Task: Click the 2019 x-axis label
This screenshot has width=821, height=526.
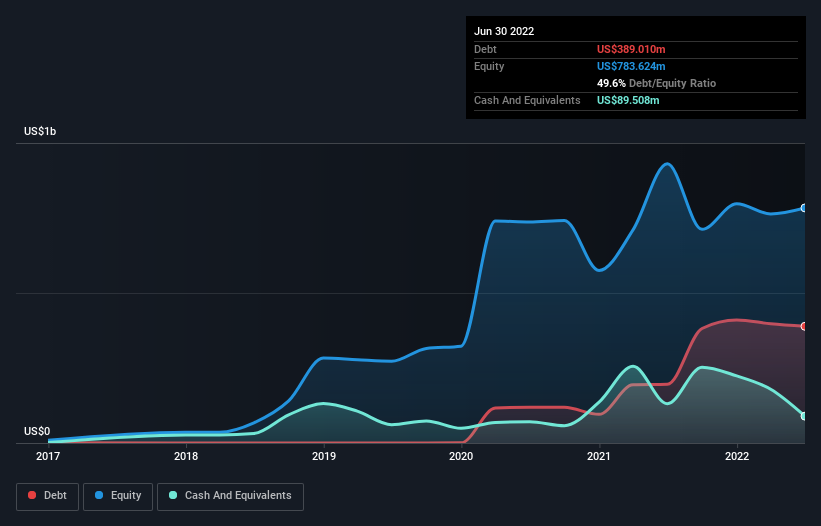Action: coord(324,456)
